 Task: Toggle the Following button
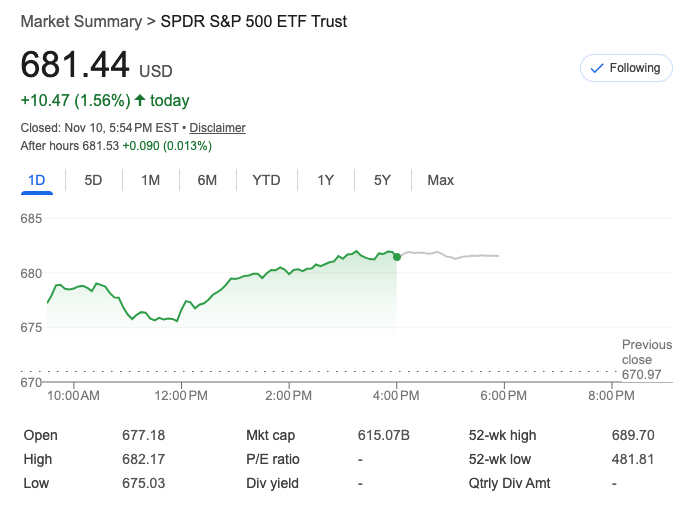pos(626,68)
